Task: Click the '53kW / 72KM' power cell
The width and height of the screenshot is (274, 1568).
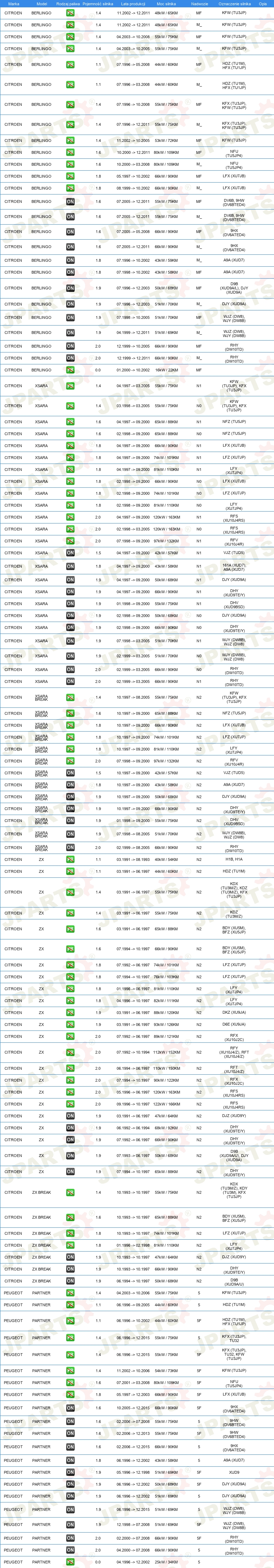Action: (166, 141)
